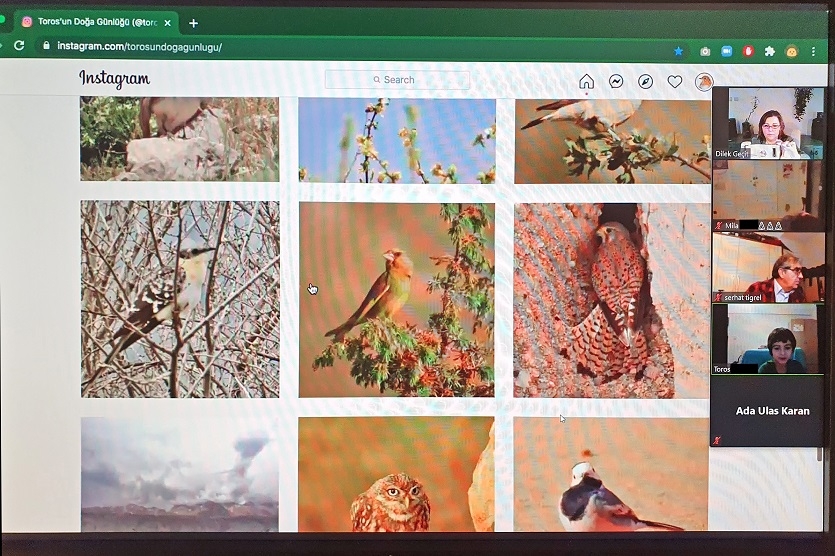Click the Instagram logo link
This screenshot has height=556, width=835.
coord(114,79)
